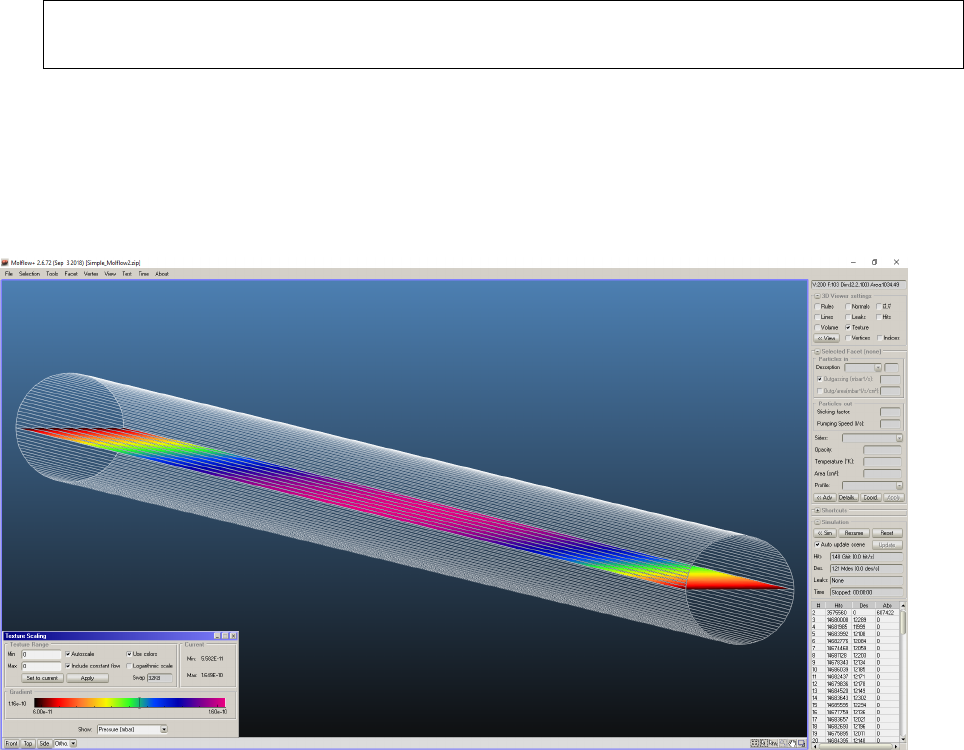
Task: Restore down the Molflow+ main window
Action: 874,262
